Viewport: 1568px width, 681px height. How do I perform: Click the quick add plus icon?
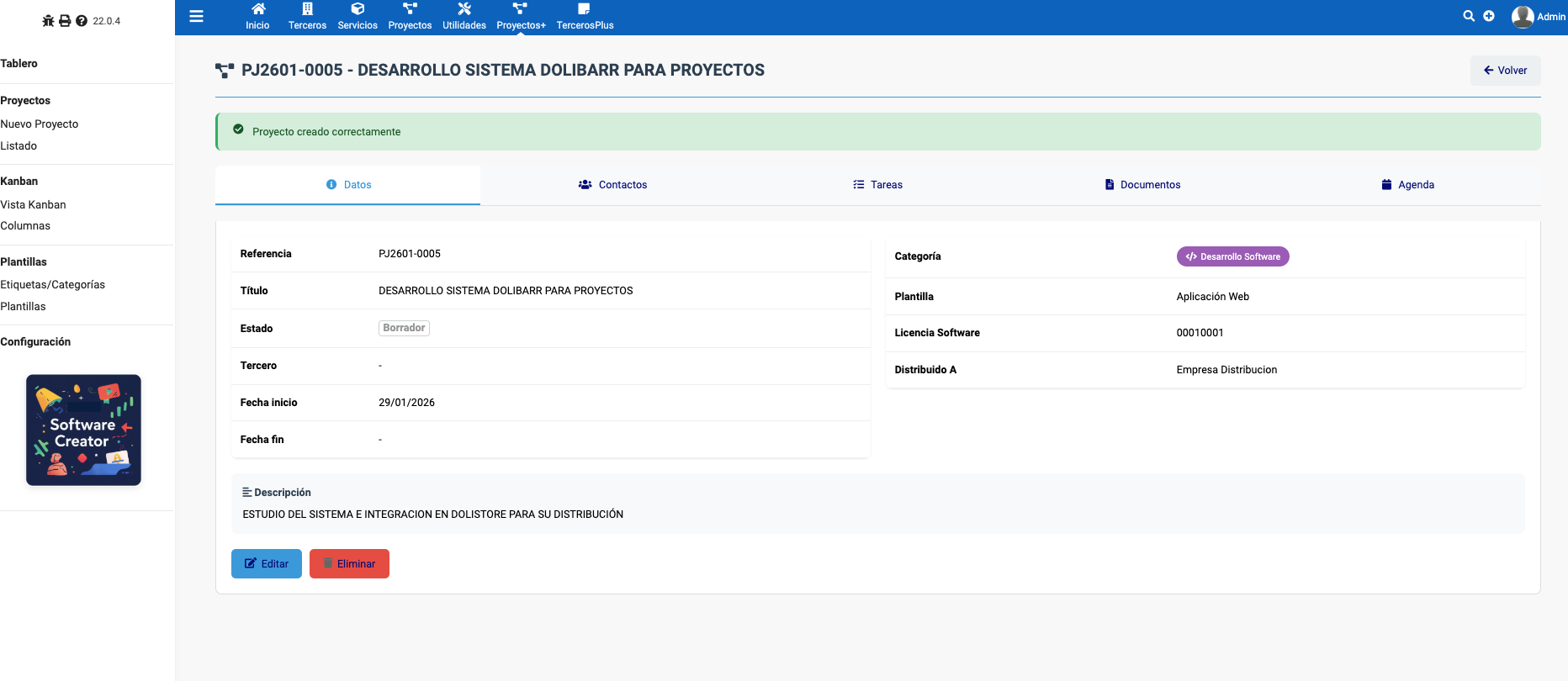(x=1489, y=16)
